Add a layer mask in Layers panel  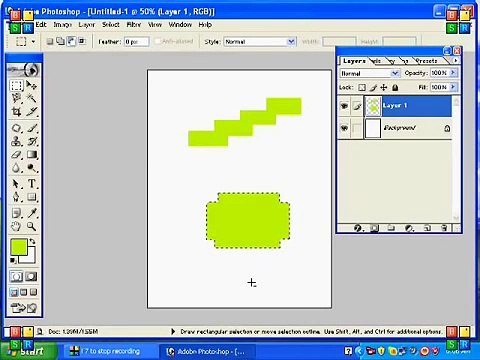click(375, 228)
